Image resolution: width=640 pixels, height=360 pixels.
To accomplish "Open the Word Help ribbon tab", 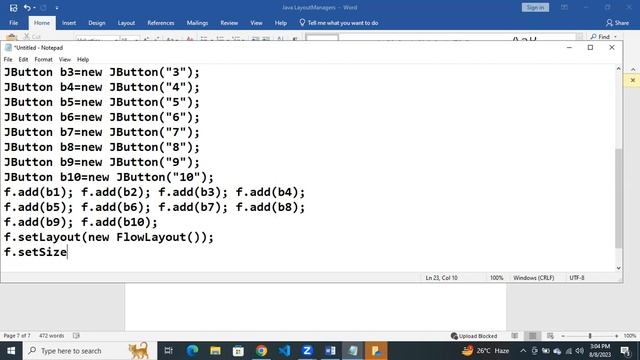I will click(x=280, y=23).
